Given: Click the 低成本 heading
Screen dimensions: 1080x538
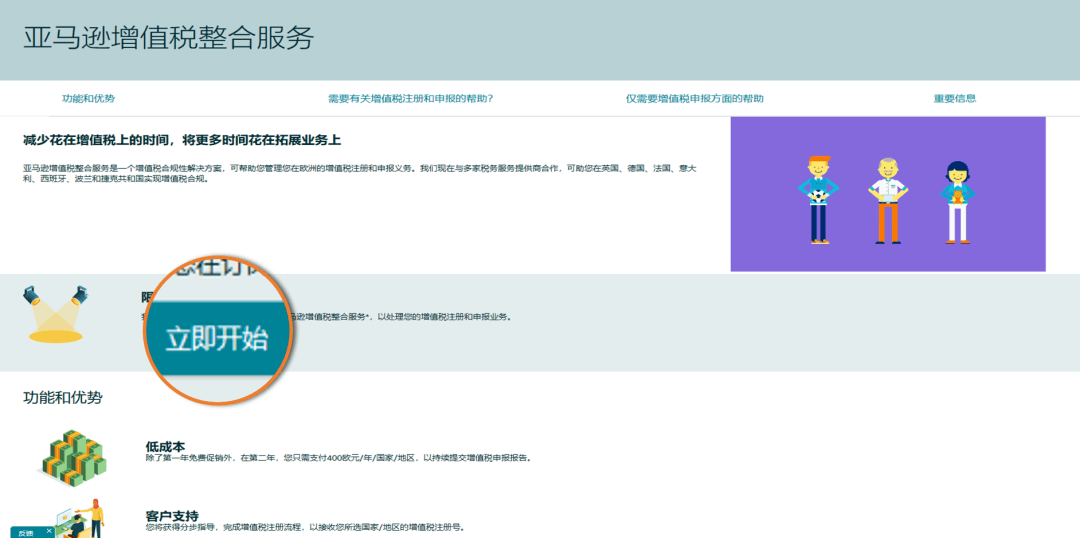Looking at the screenshot, I should tap(165, 446).
